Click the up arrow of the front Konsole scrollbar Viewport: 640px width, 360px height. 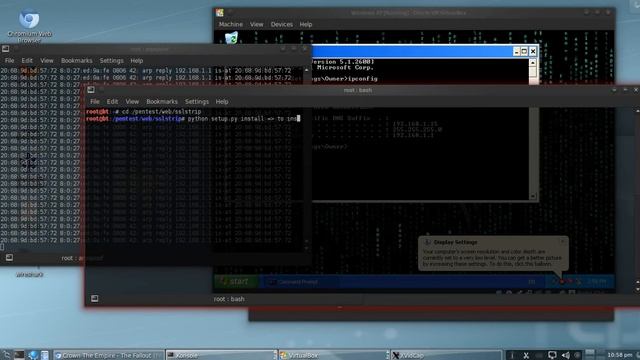point(638,111)
